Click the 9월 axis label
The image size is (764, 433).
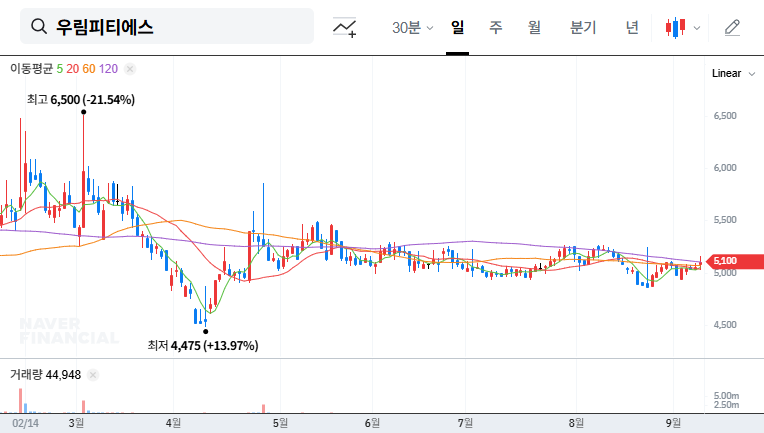(x=673, y=423)
